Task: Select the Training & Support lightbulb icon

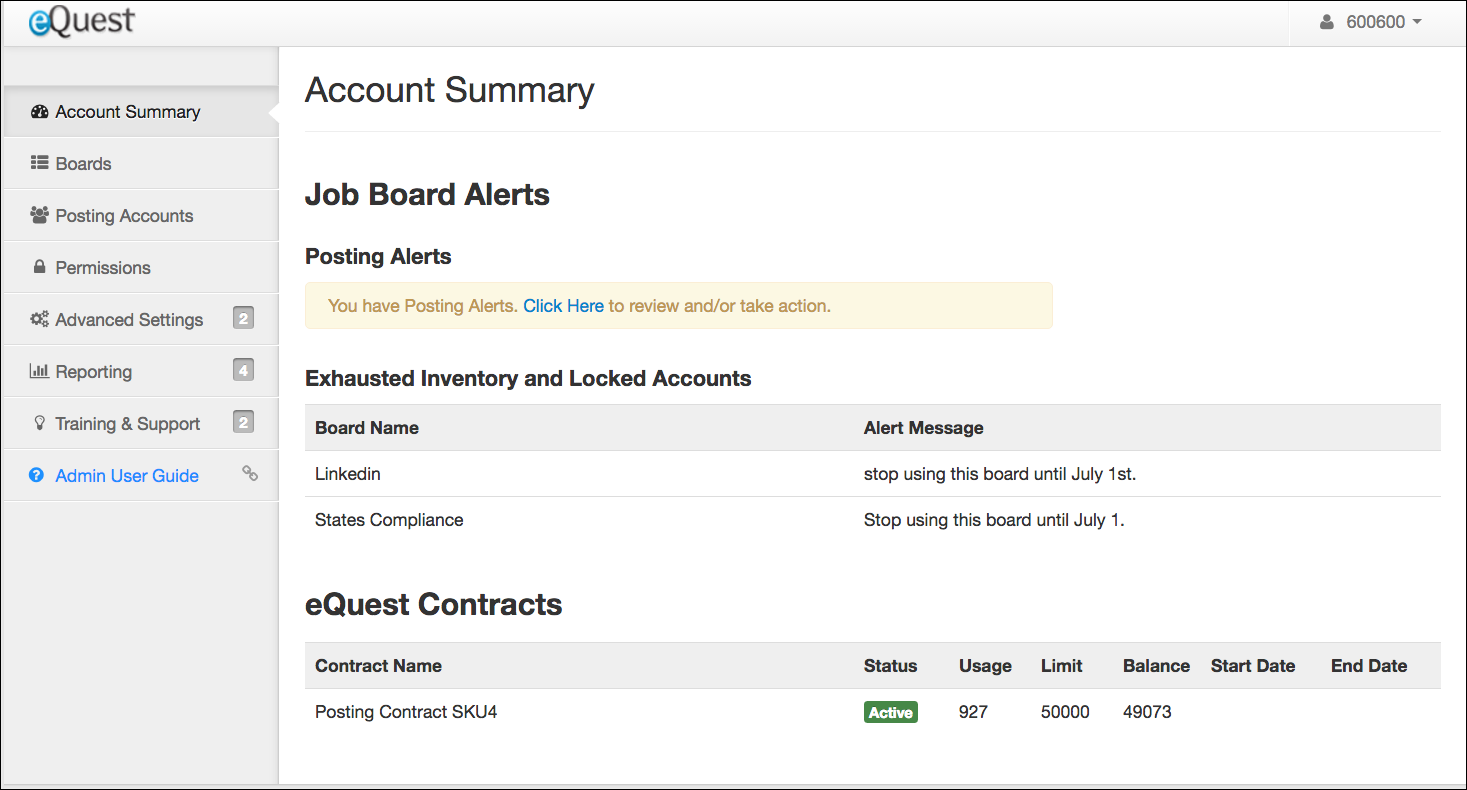Action: pyautogui.click(x=39, y=423)
